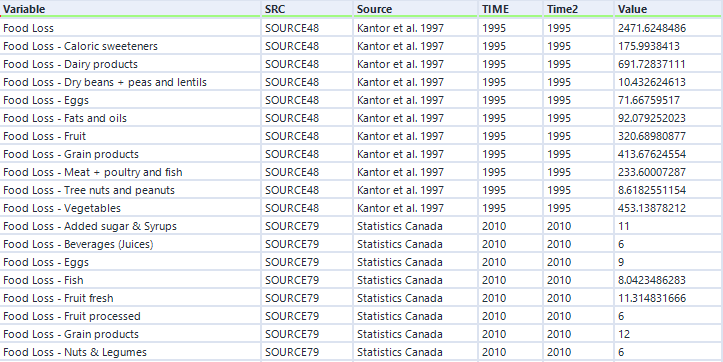This screenshot has width=723, height=362.
Task: Select Food Loss - Meat + poultry and fish
Action: coord(130,172)
